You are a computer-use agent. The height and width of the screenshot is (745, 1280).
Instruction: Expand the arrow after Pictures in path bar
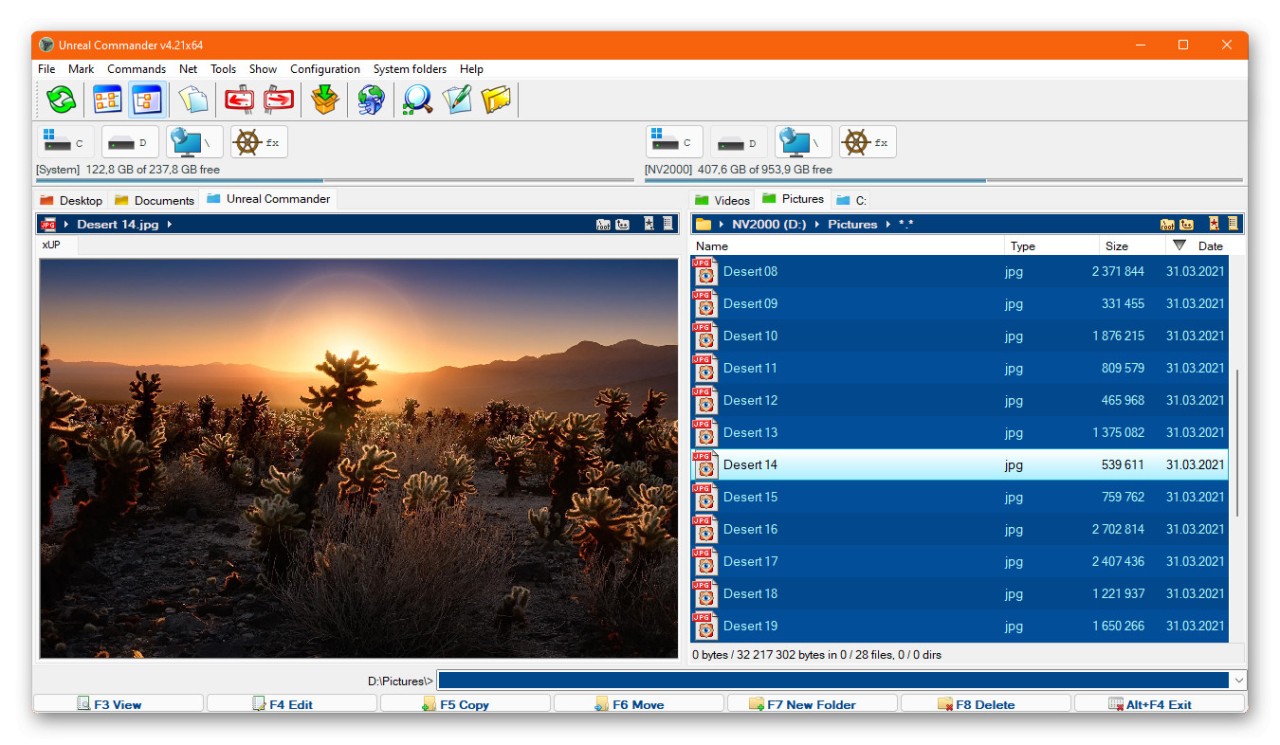click(886, 225)
